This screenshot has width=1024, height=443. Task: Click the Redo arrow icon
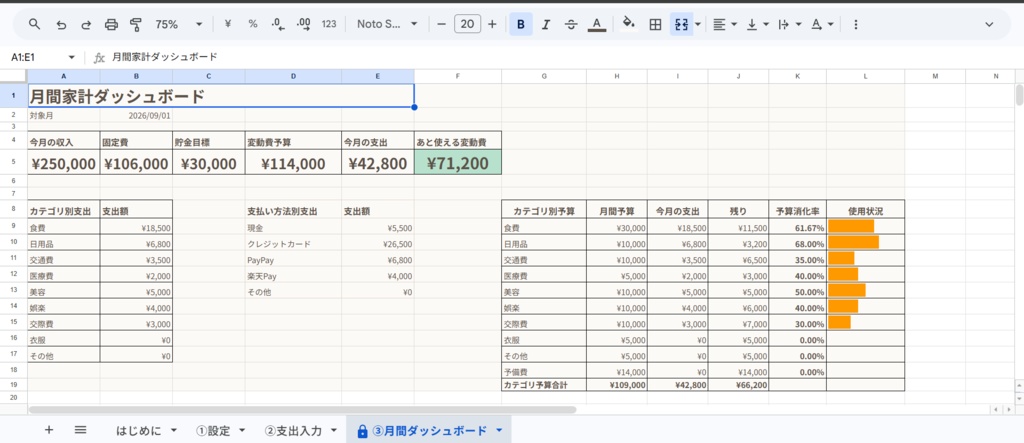point(86,24)
